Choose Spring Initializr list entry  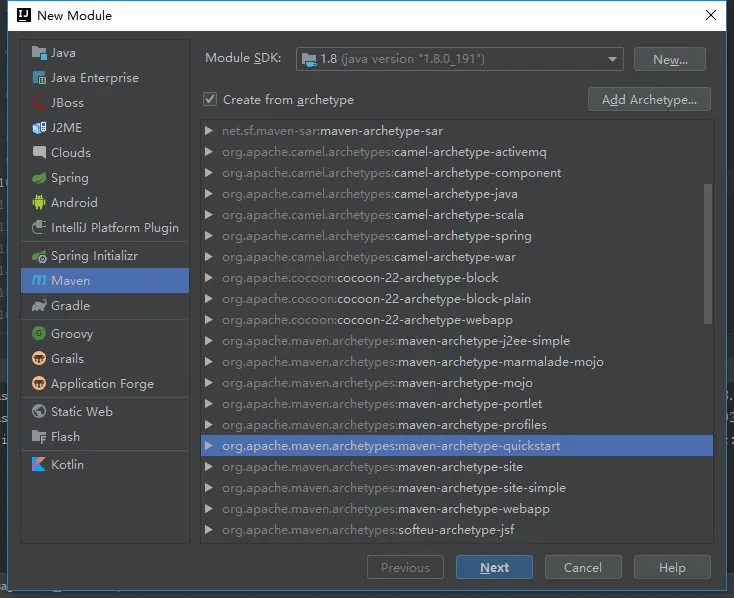click(x=105, y=256)
